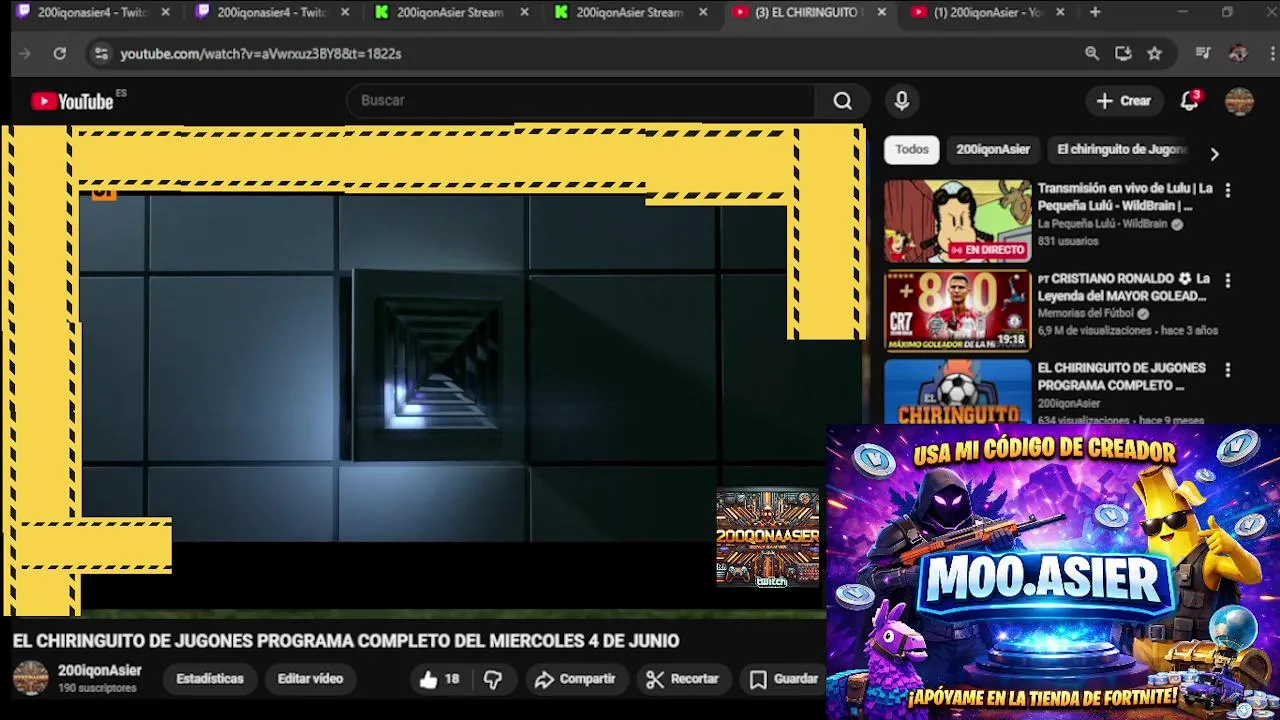Open options menu for CRISTIANO RONALDO video
This screenshot has height=720, width=1280.
click(x=1228, y=281)
